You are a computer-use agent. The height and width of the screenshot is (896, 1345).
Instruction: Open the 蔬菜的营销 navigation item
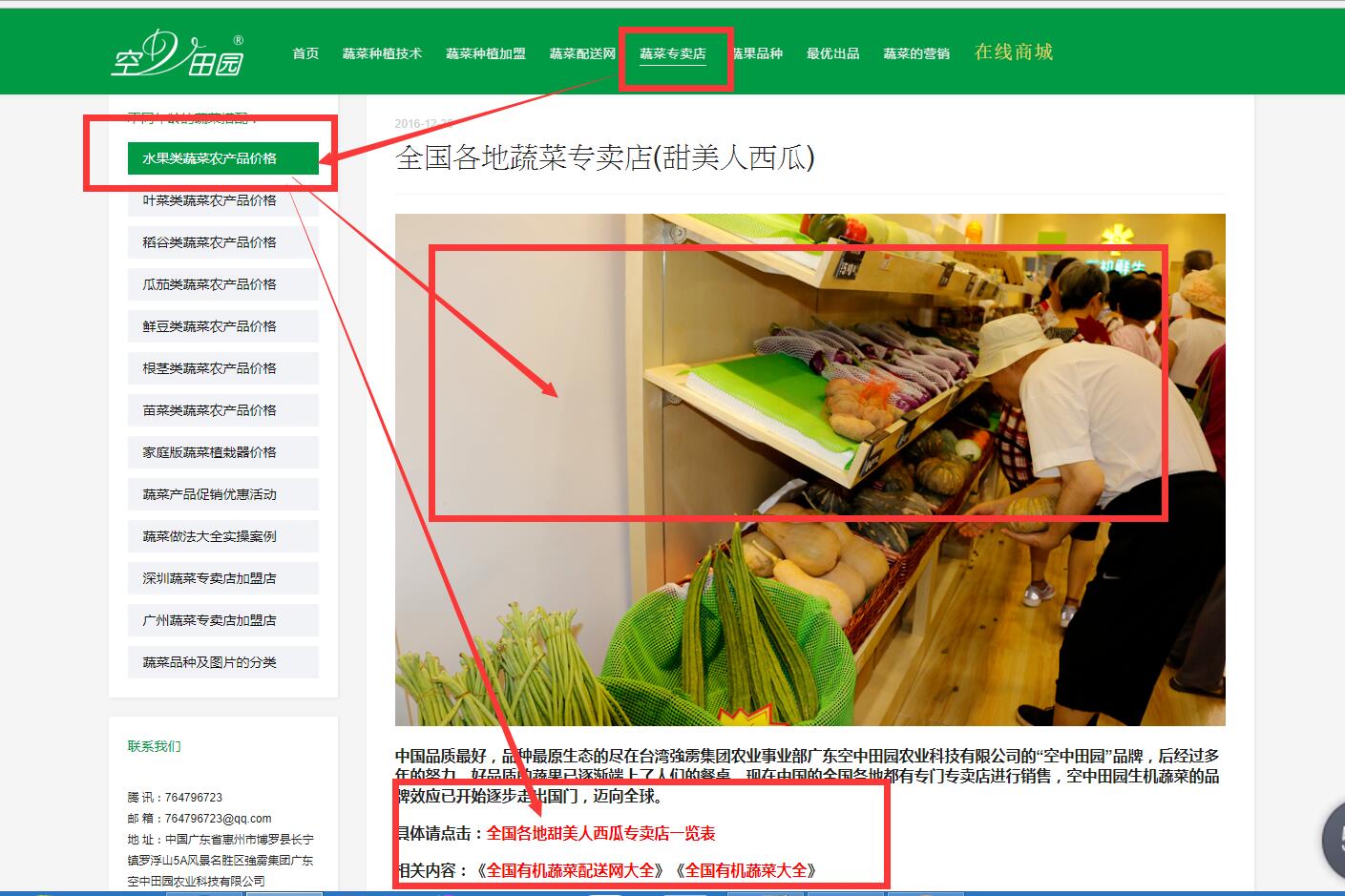click(915, 53)
